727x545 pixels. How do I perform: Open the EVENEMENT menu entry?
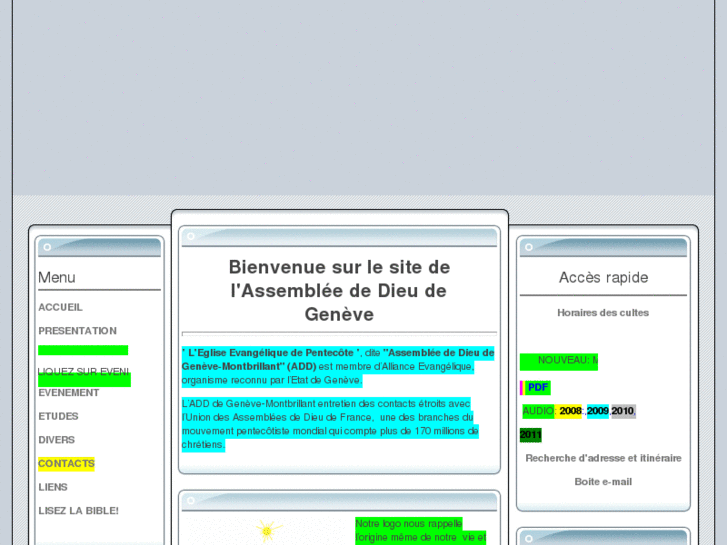[69, 393]
